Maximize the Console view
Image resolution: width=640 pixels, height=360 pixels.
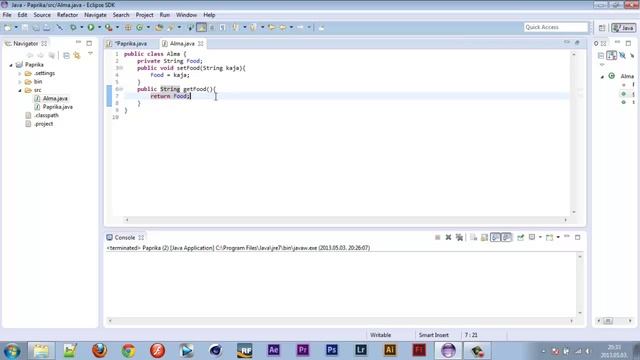click(577, 237)
